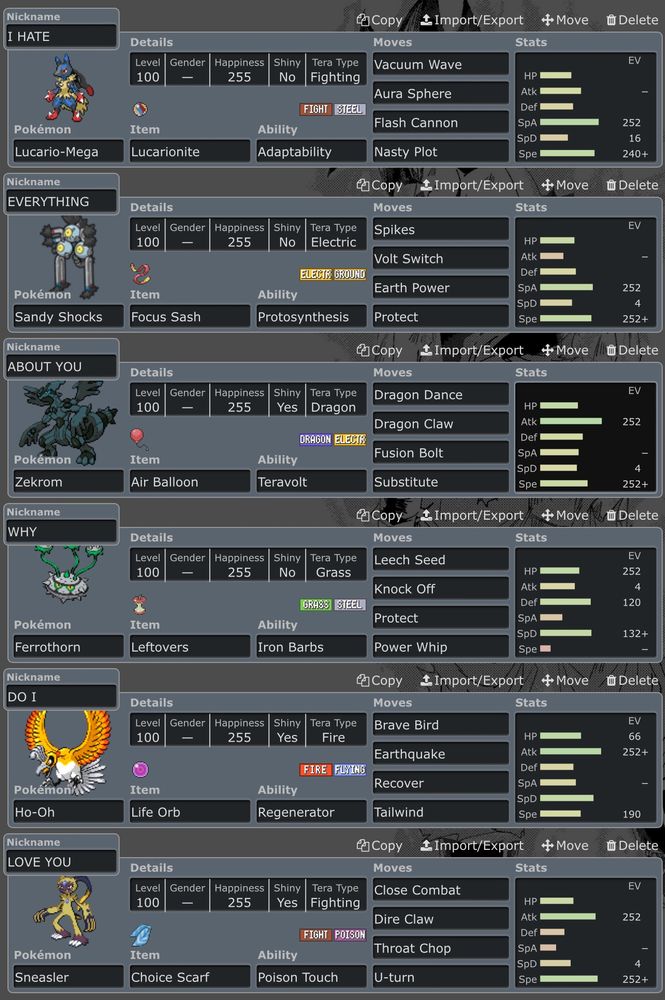Image resolution: width=665 pixels, height=1000 pixels.
Task: Click the Ho-Oh sprite image
Action: coord(68,751)
